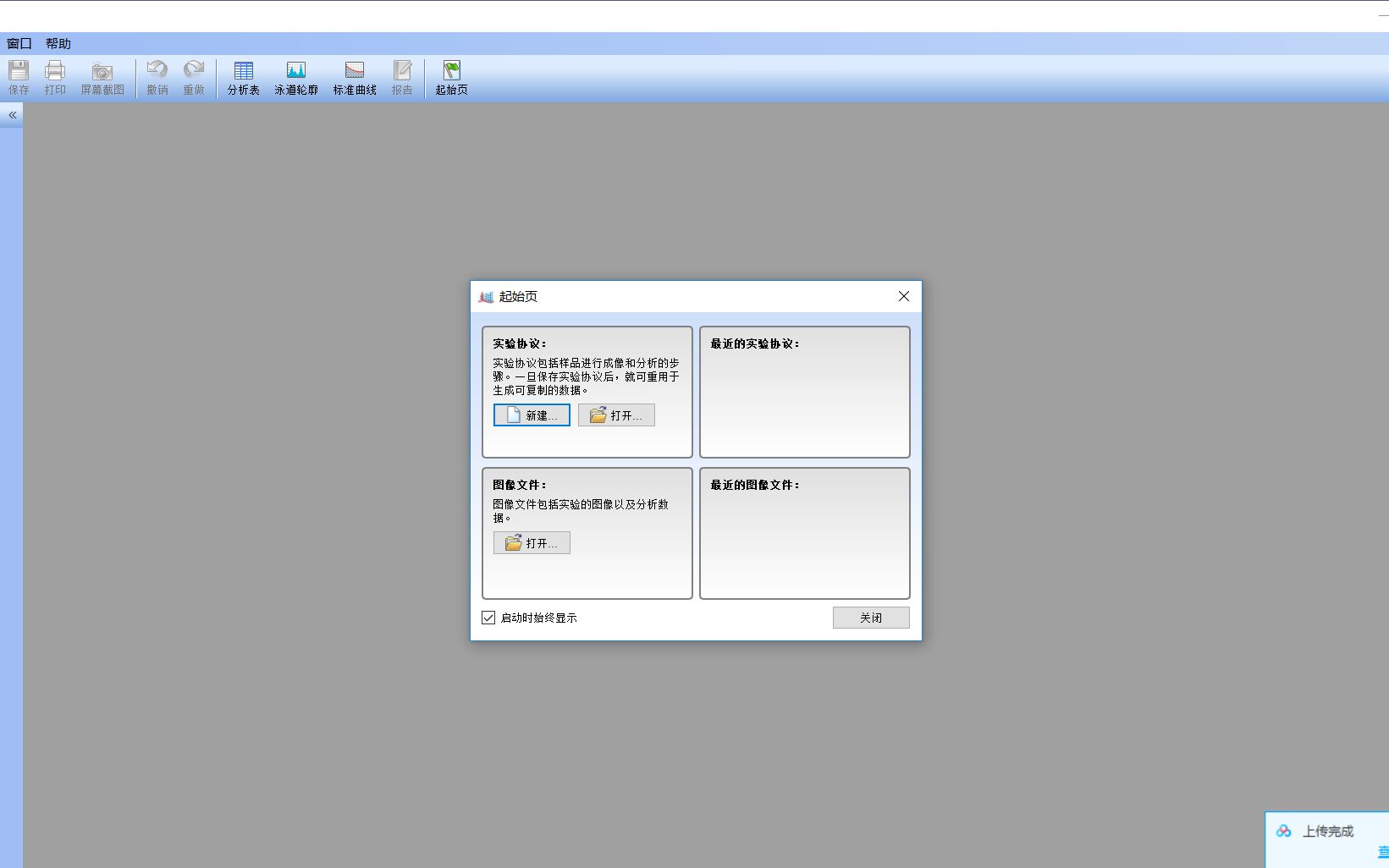Select the 保存 (Save) toolbar icon
Screen dimensions: 1389x868
pyautogui.click(x=18, y=77)
